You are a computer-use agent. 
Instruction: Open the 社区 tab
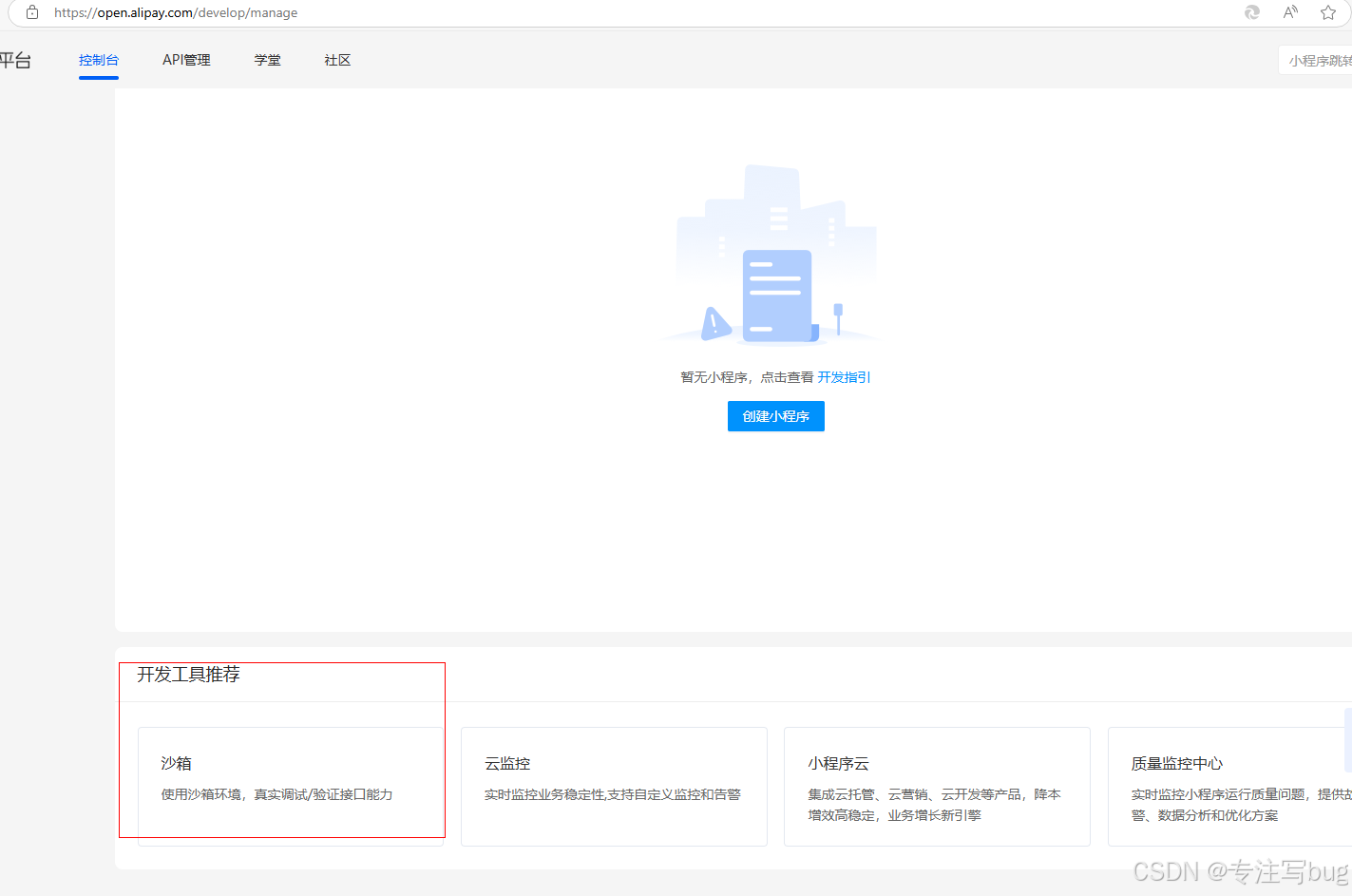337,60
